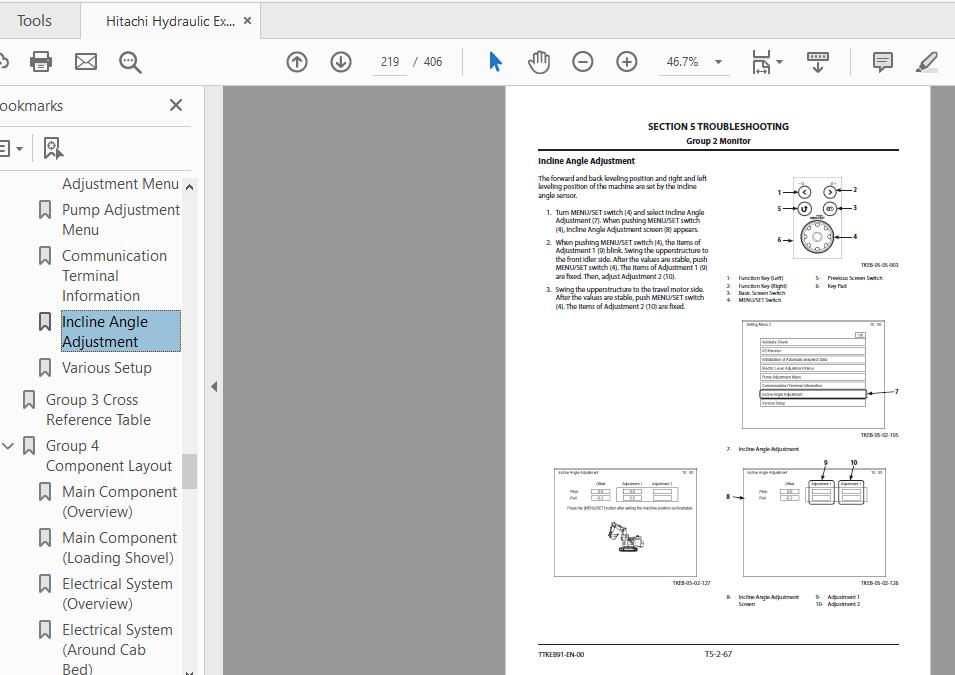Collapse the Group 4 Component Layout bookmark
This screenshot has height=675, width=955.
(x=8, y=446)
